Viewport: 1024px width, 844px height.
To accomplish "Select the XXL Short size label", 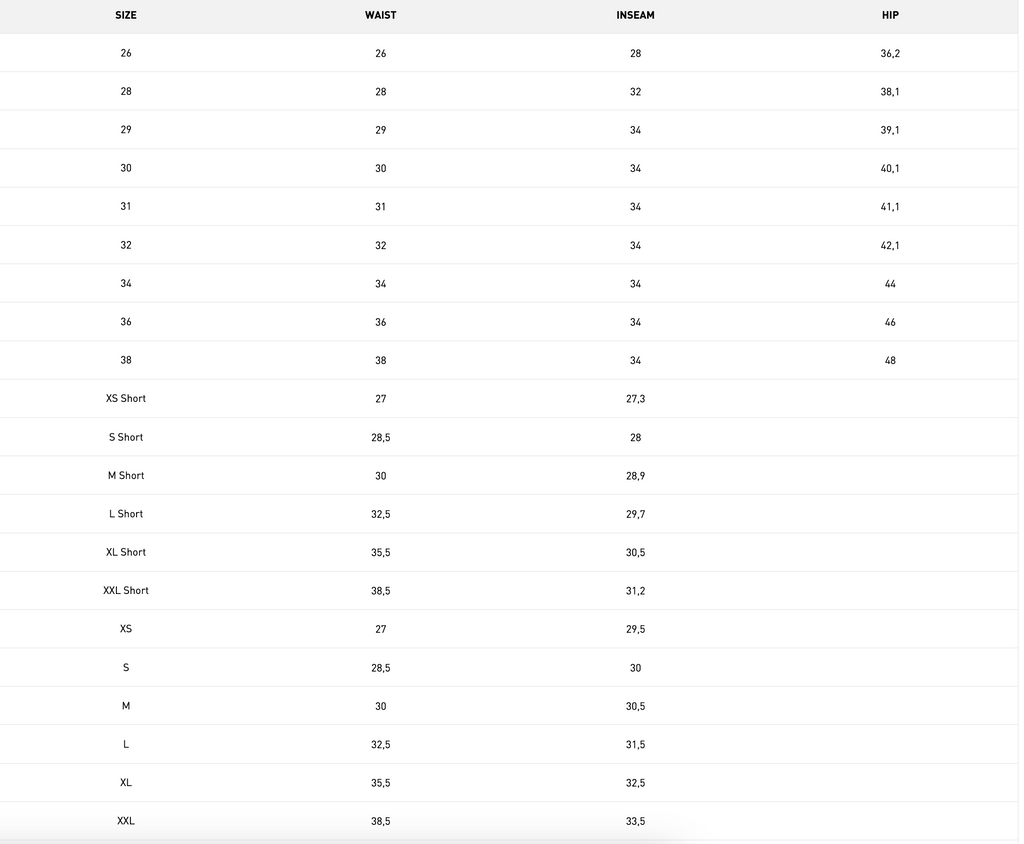I will [x=126, y=591].
